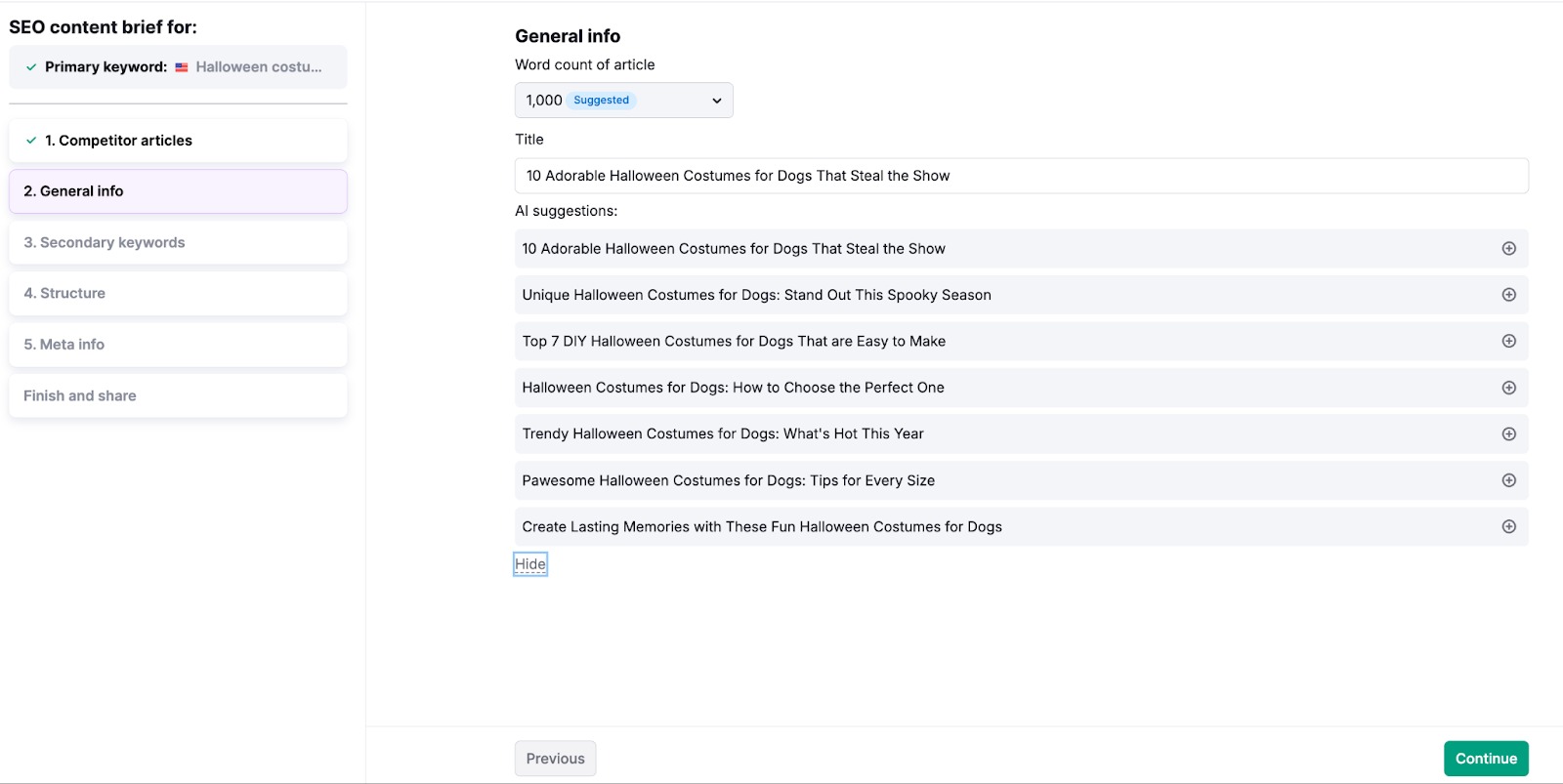
Task: Click the green checkmark beside Competitor articles
Action: [x=30, y=140]
